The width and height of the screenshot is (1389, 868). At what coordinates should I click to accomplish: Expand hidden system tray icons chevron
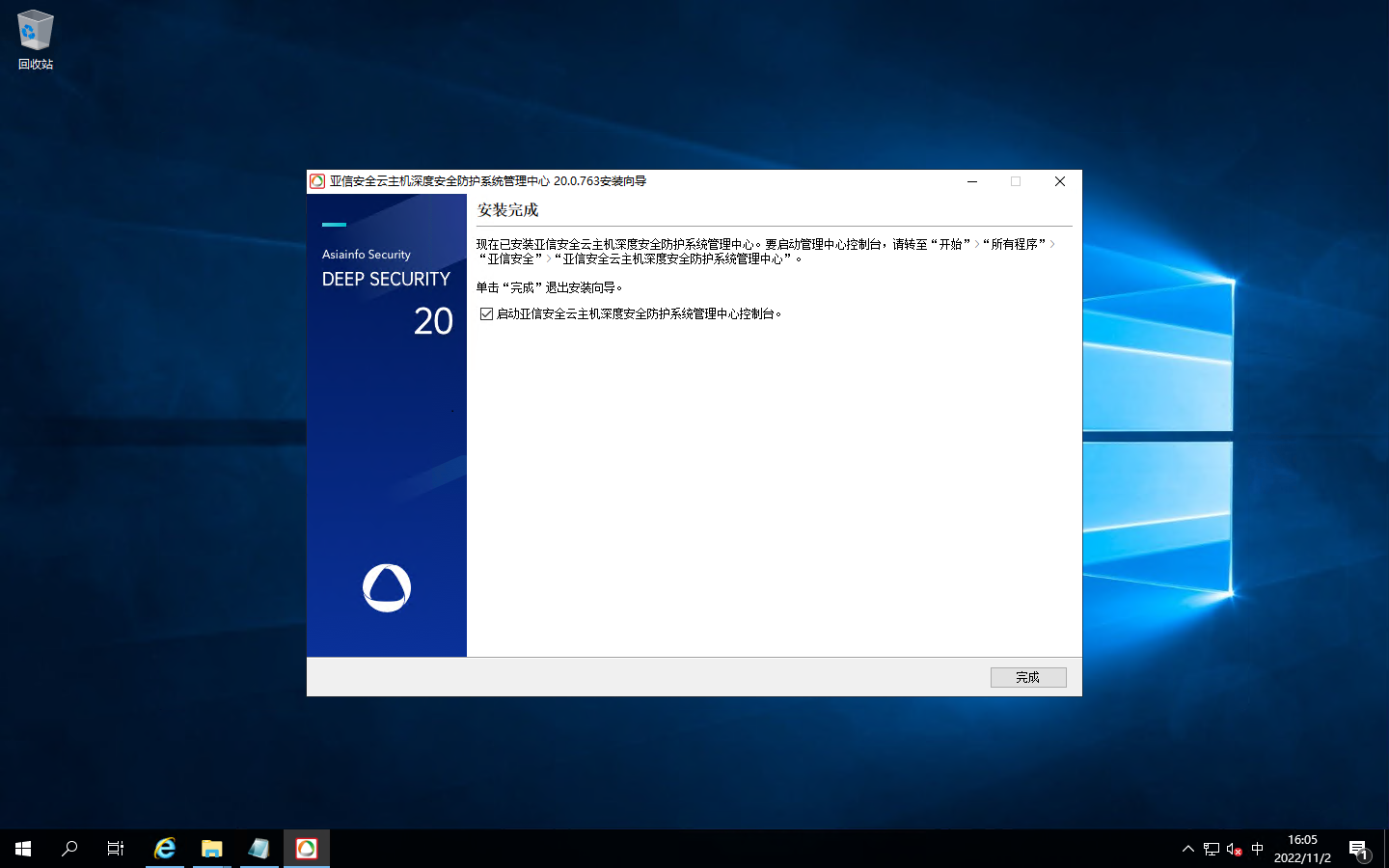coord(1188,849)
